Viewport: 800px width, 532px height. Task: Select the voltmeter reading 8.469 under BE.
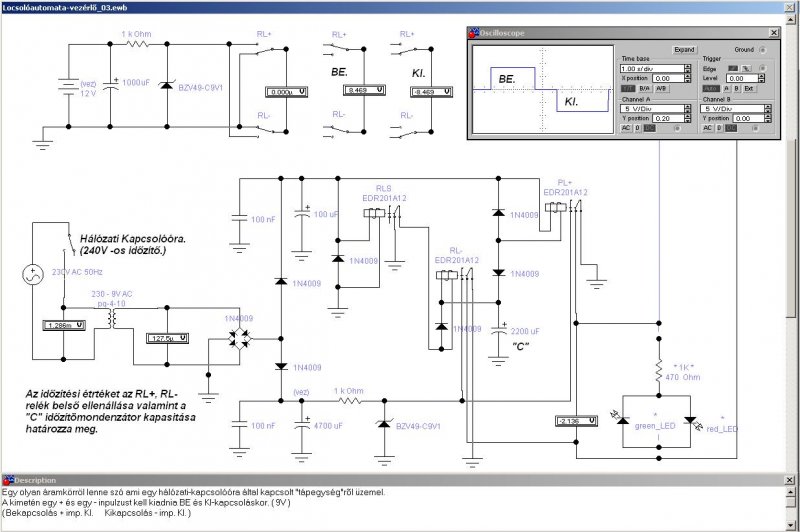pos(364,90)
